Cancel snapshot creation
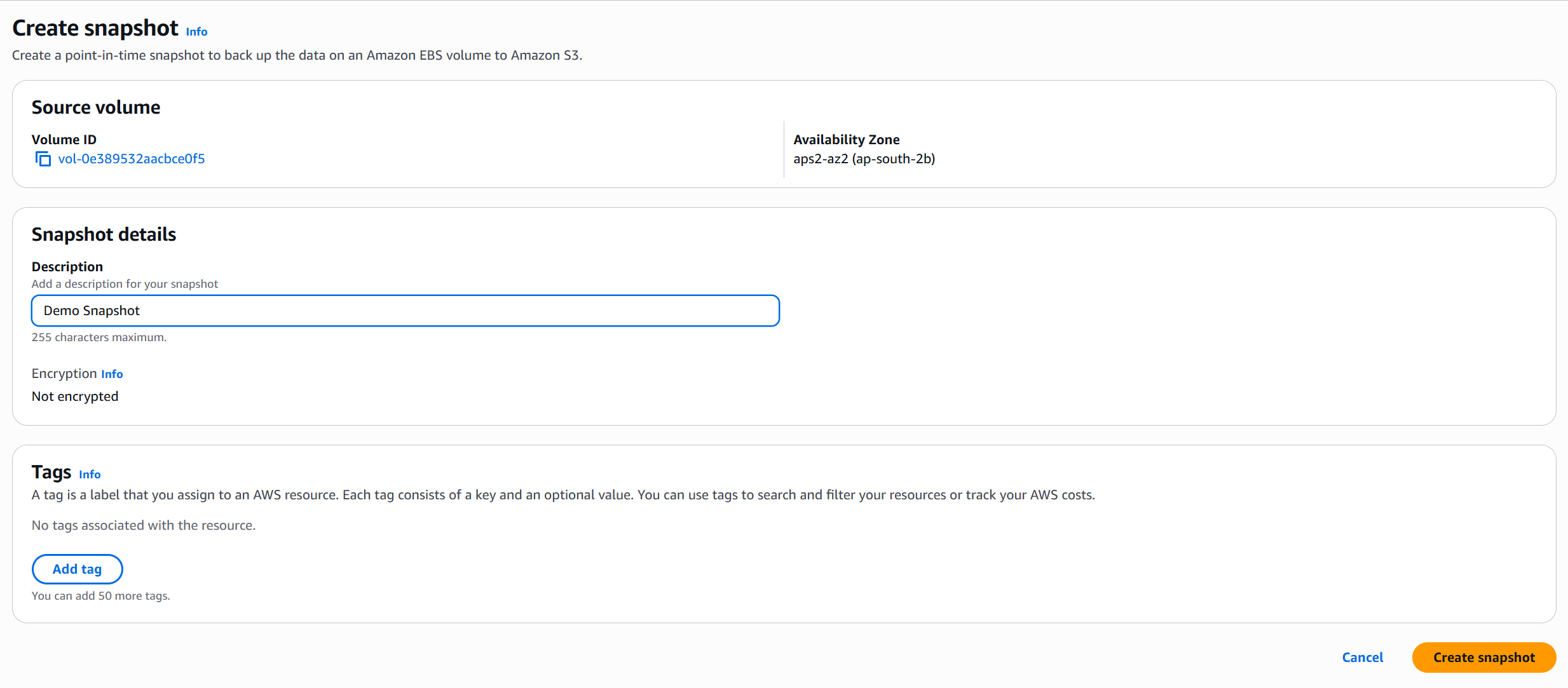1568x688 pixels. (x=1362, y=658)
